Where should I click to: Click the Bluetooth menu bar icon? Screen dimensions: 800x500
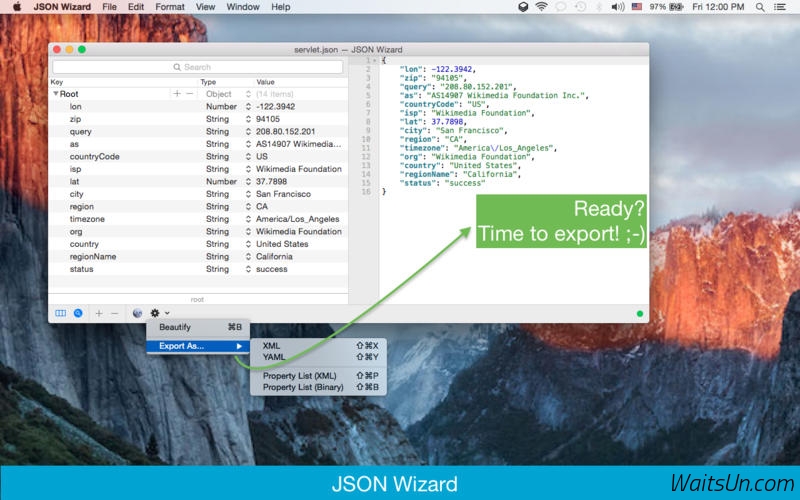(x=599, y=7)
